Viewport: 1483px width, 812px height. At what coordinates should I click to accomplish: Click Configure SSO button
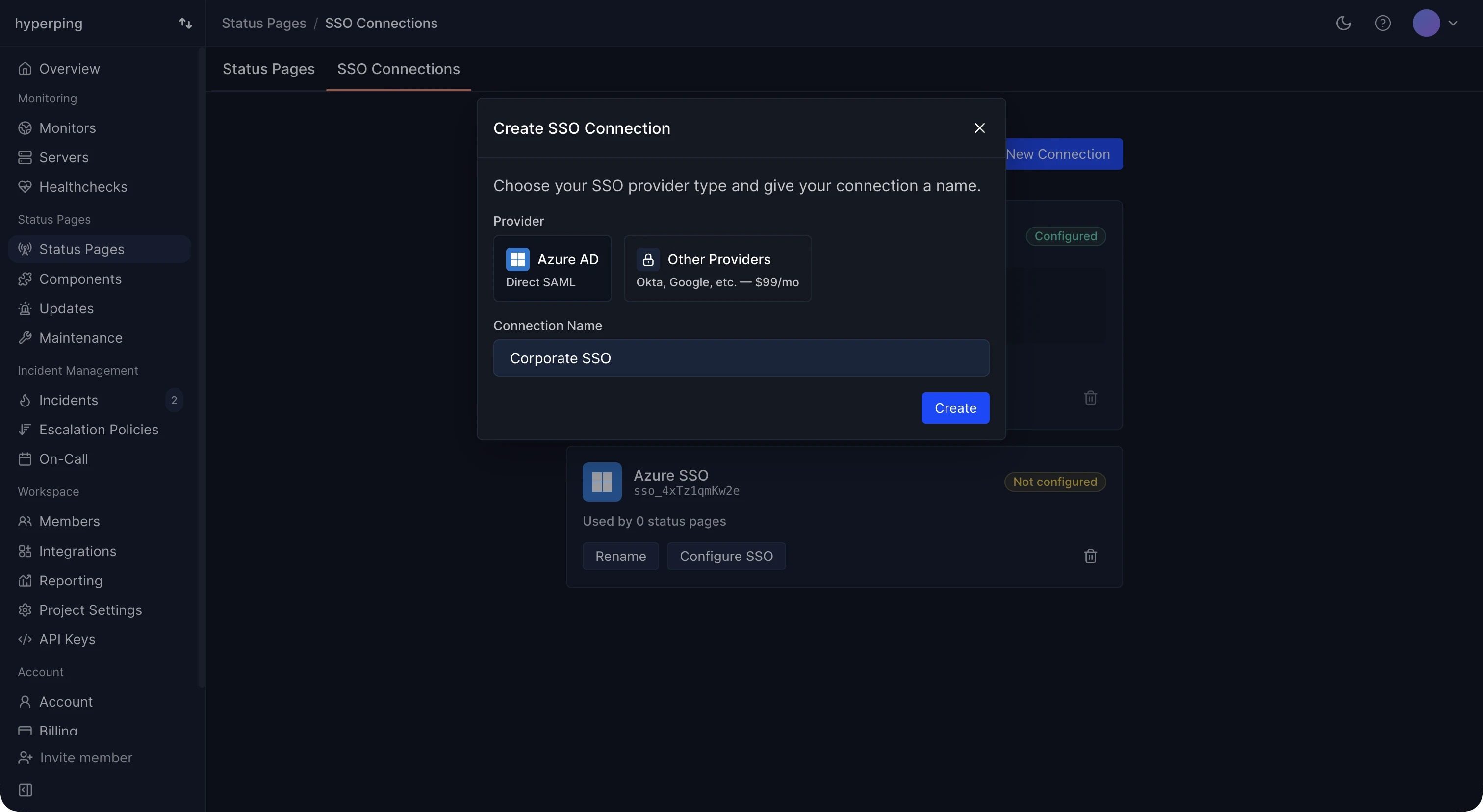pyautogui.click(x=726, y=556)
